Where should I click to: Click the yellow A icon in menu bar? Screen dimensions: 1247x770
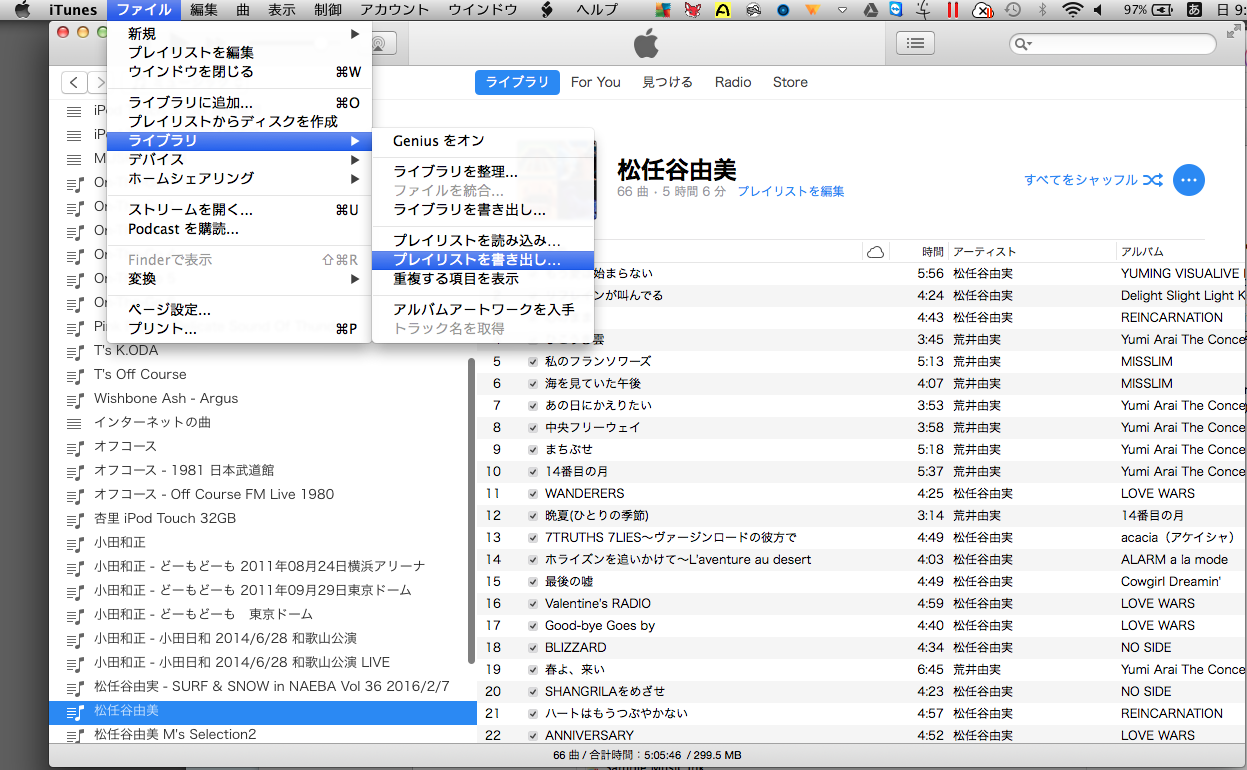coord(723,10)
